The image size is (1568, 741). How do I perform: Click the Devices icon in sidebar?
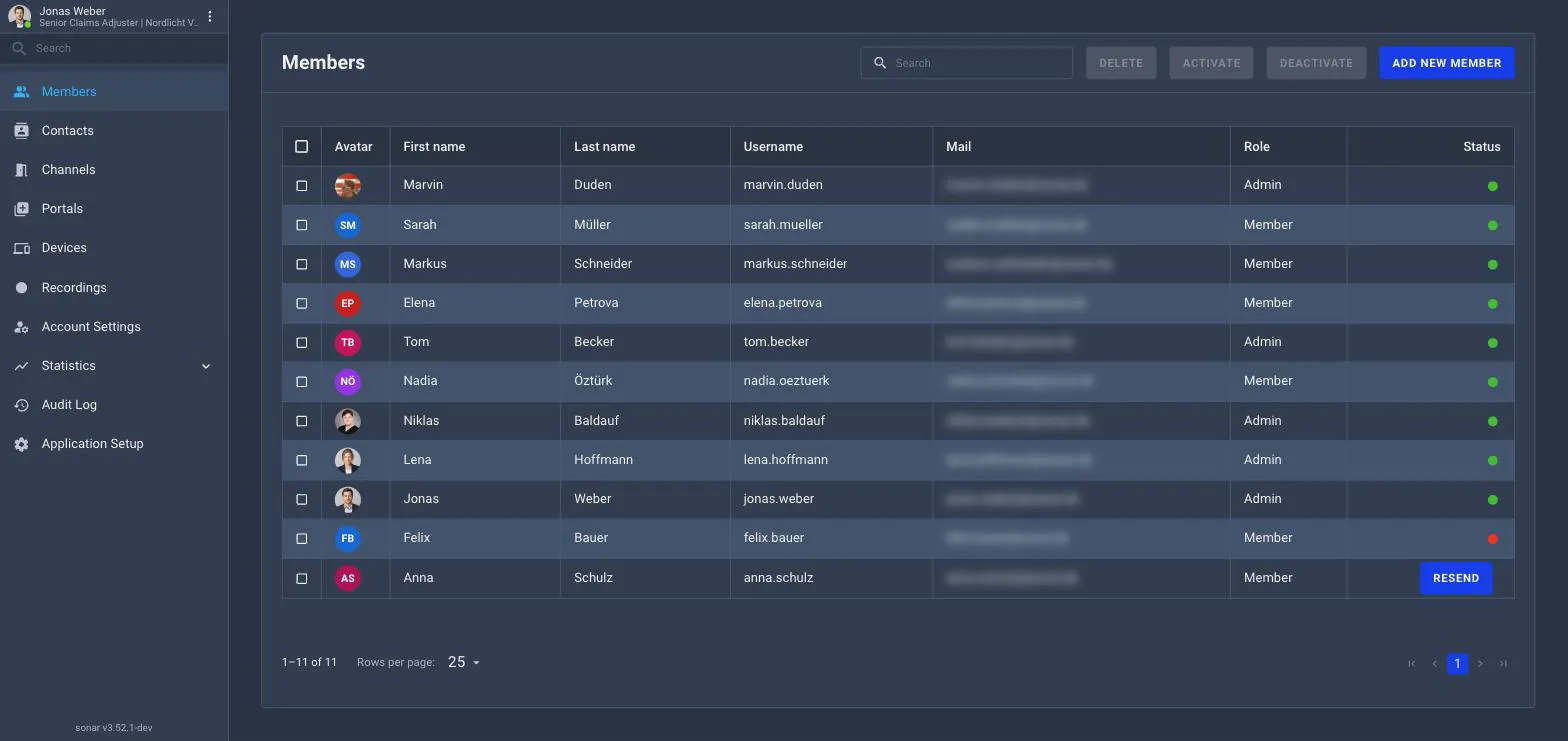(21, 248)
